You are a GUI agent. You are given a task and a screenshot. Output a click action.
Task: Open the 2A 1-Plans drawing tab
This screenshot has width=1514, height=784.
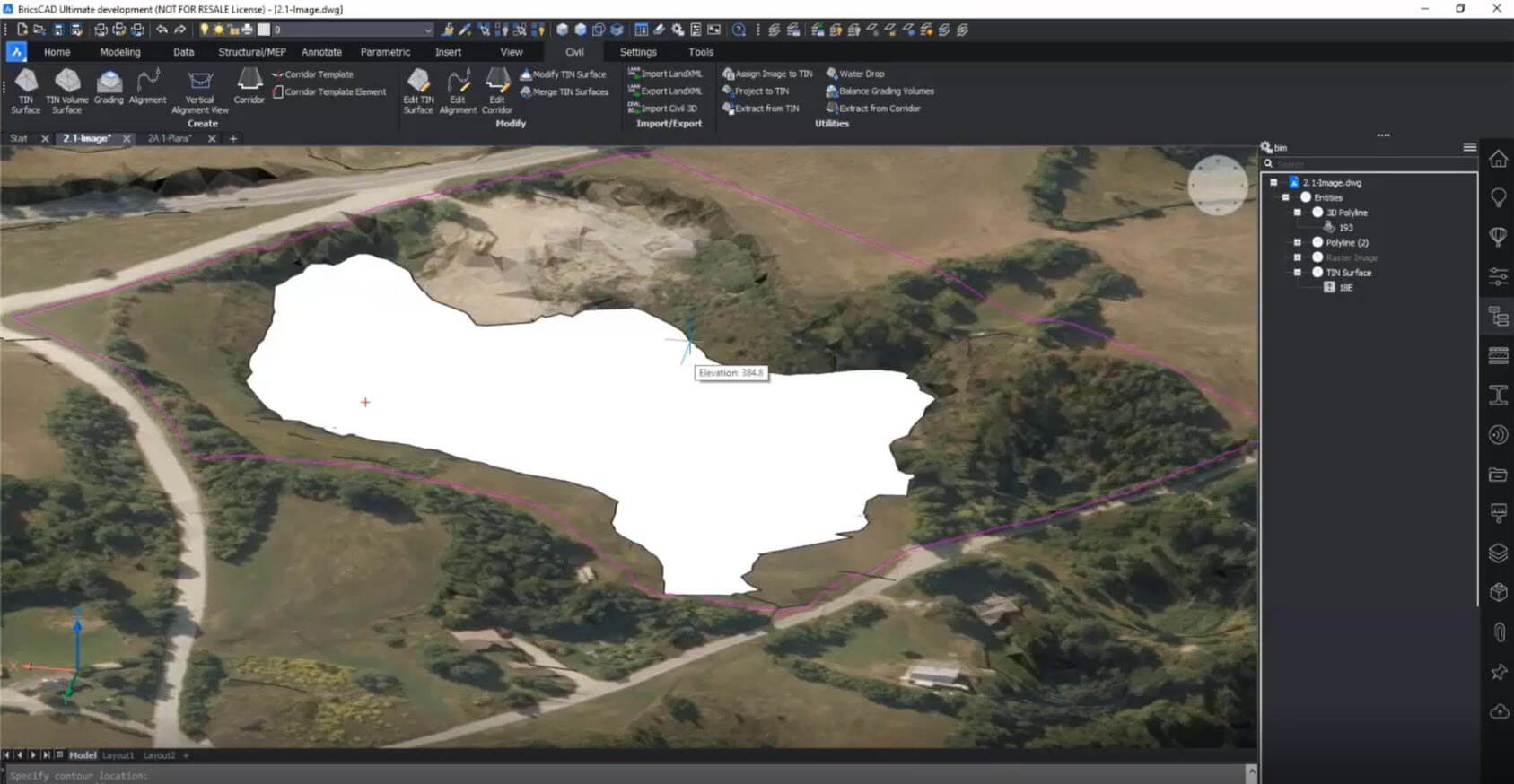click(x=170, y=139)
